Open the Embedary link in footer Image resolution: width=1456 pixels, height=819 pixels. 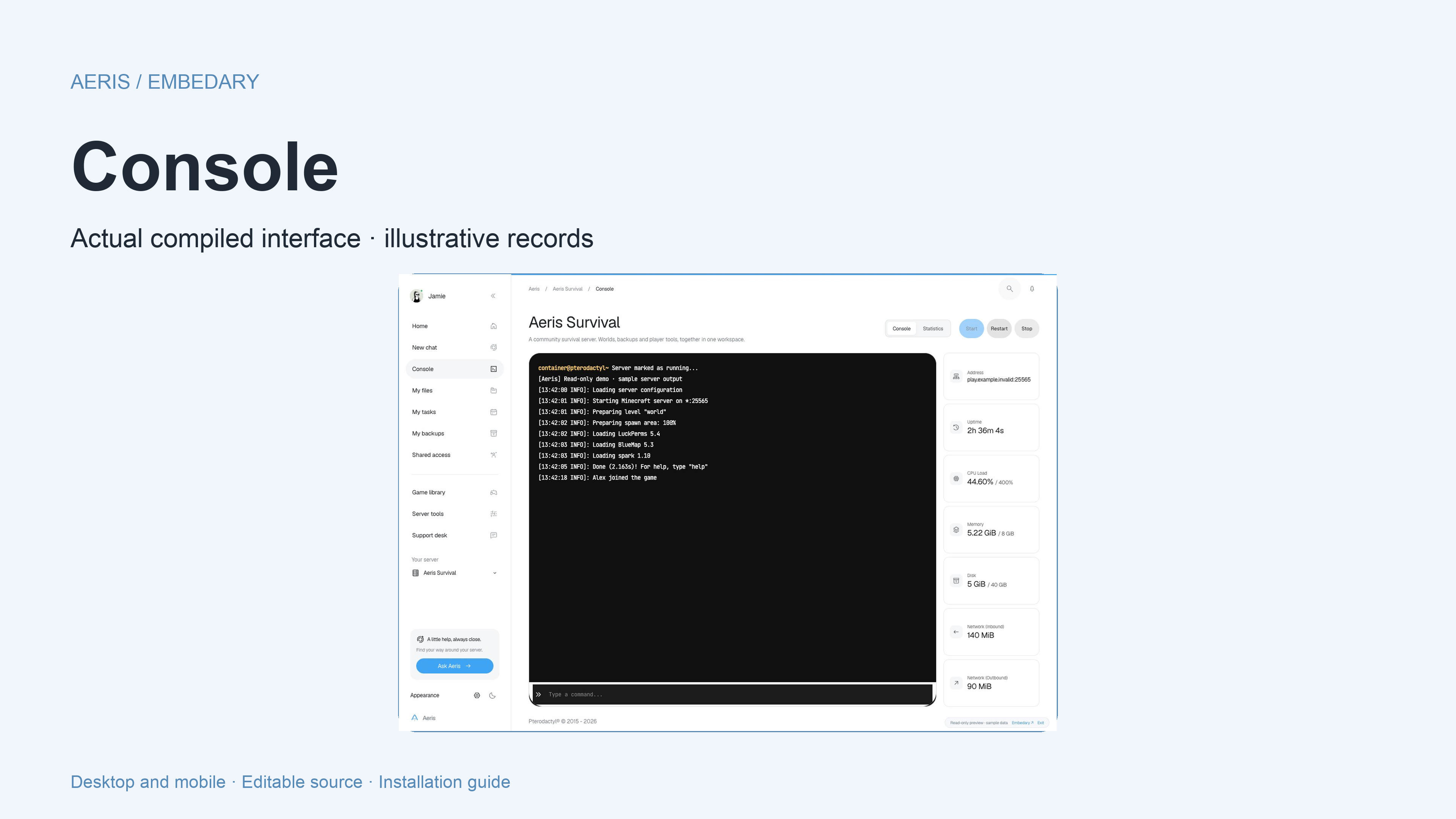click(1022, 723)
